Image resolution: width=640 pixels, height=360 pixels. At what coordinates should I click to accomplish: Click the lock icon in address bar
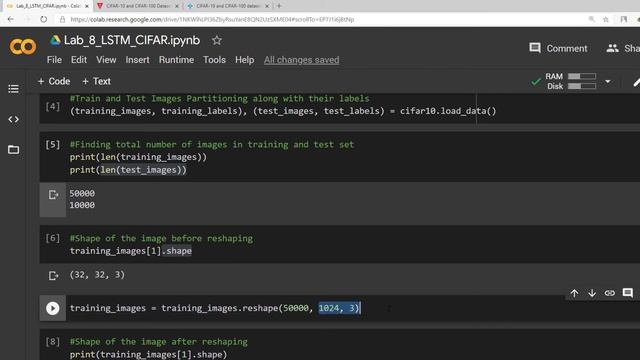(x=62, y=19)
